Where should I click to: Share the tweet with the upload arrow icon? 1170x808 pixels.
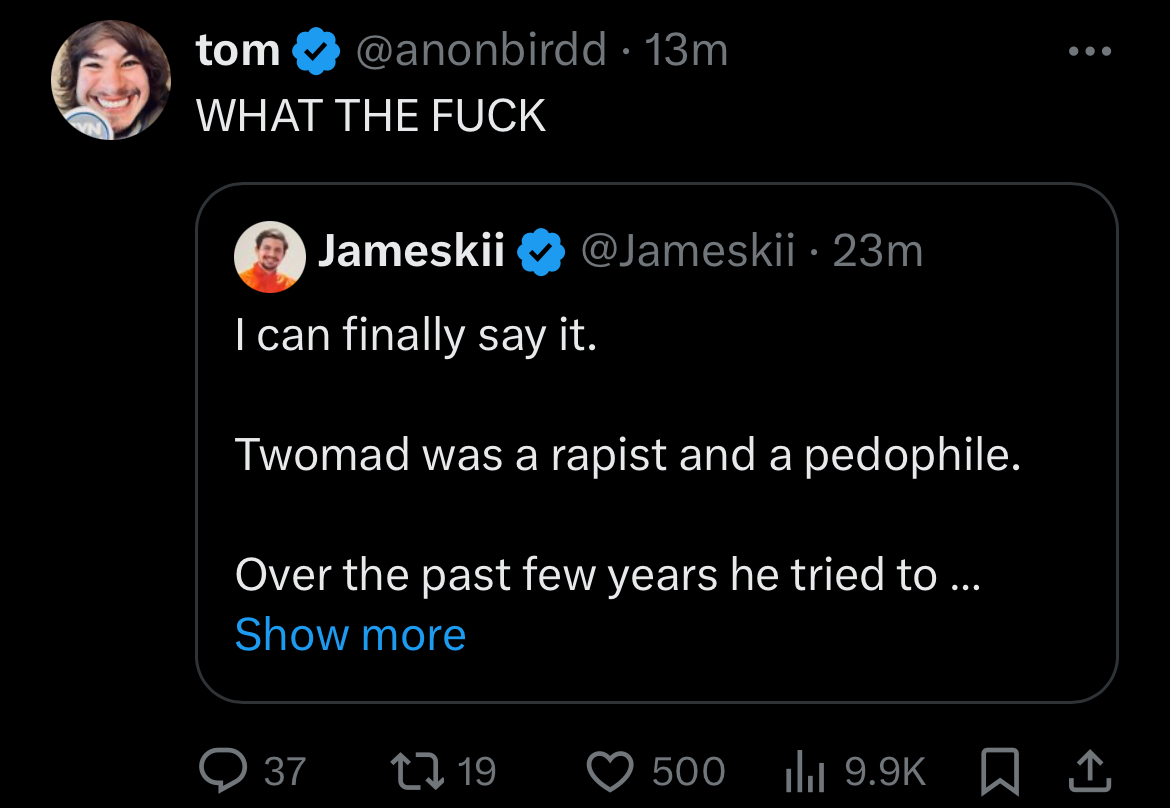(x=1089, y=770)
